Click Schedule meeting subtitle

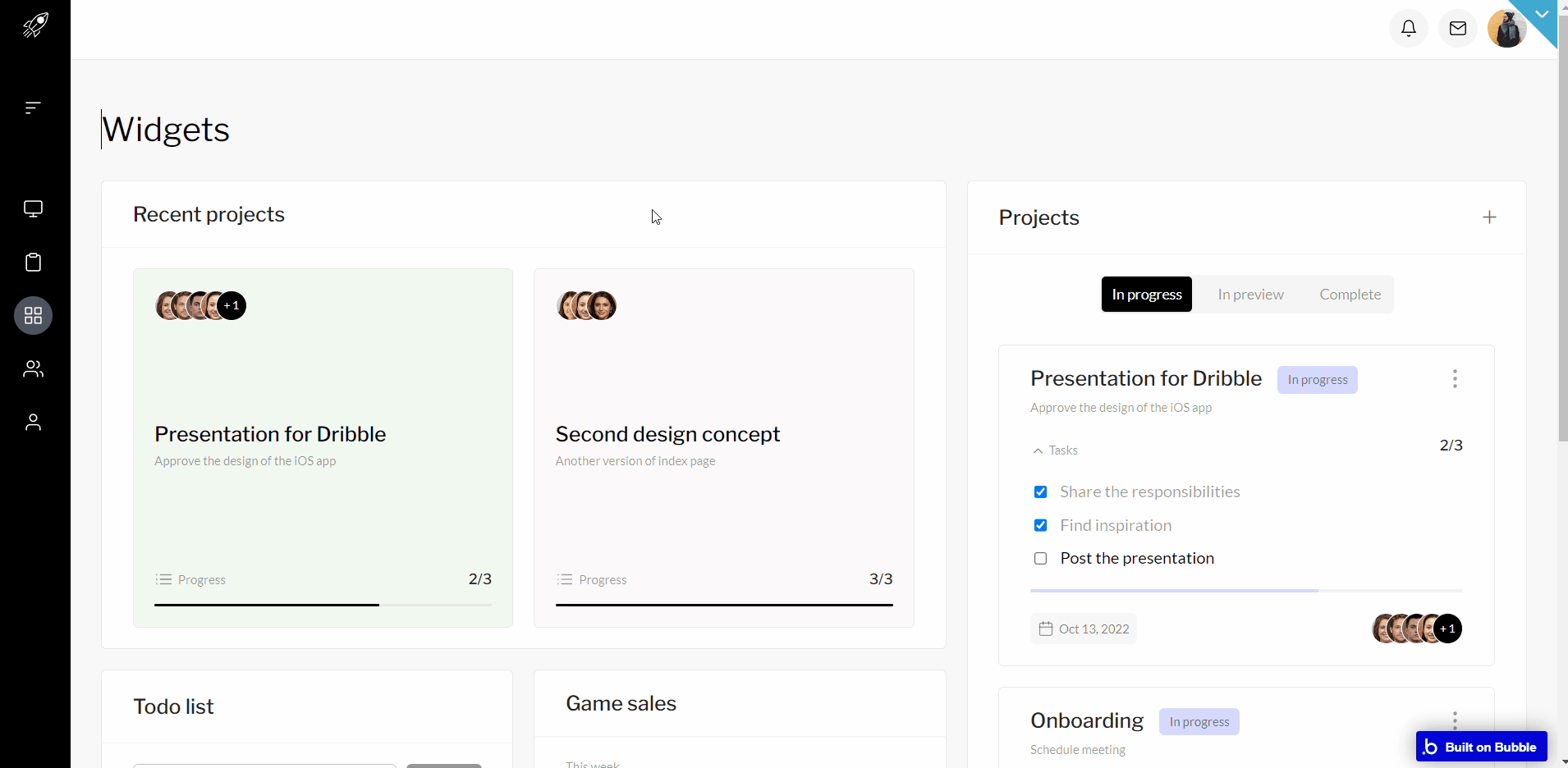click(x=1078, y=750)
